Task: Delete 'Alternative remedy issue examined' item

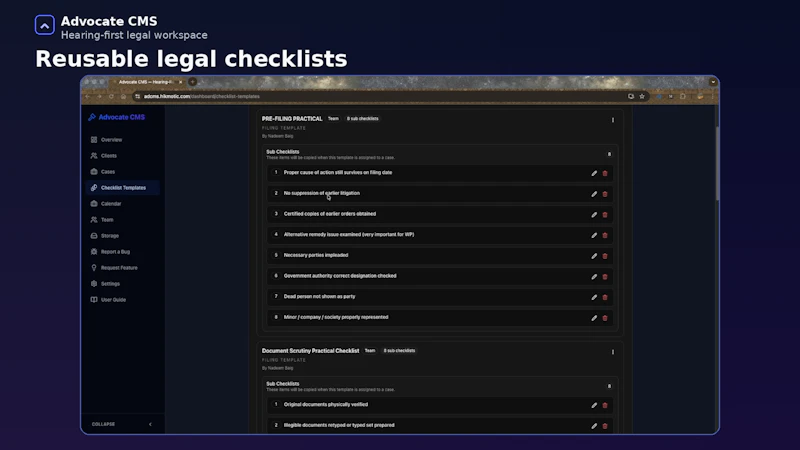Action: [x=605, y=235]
